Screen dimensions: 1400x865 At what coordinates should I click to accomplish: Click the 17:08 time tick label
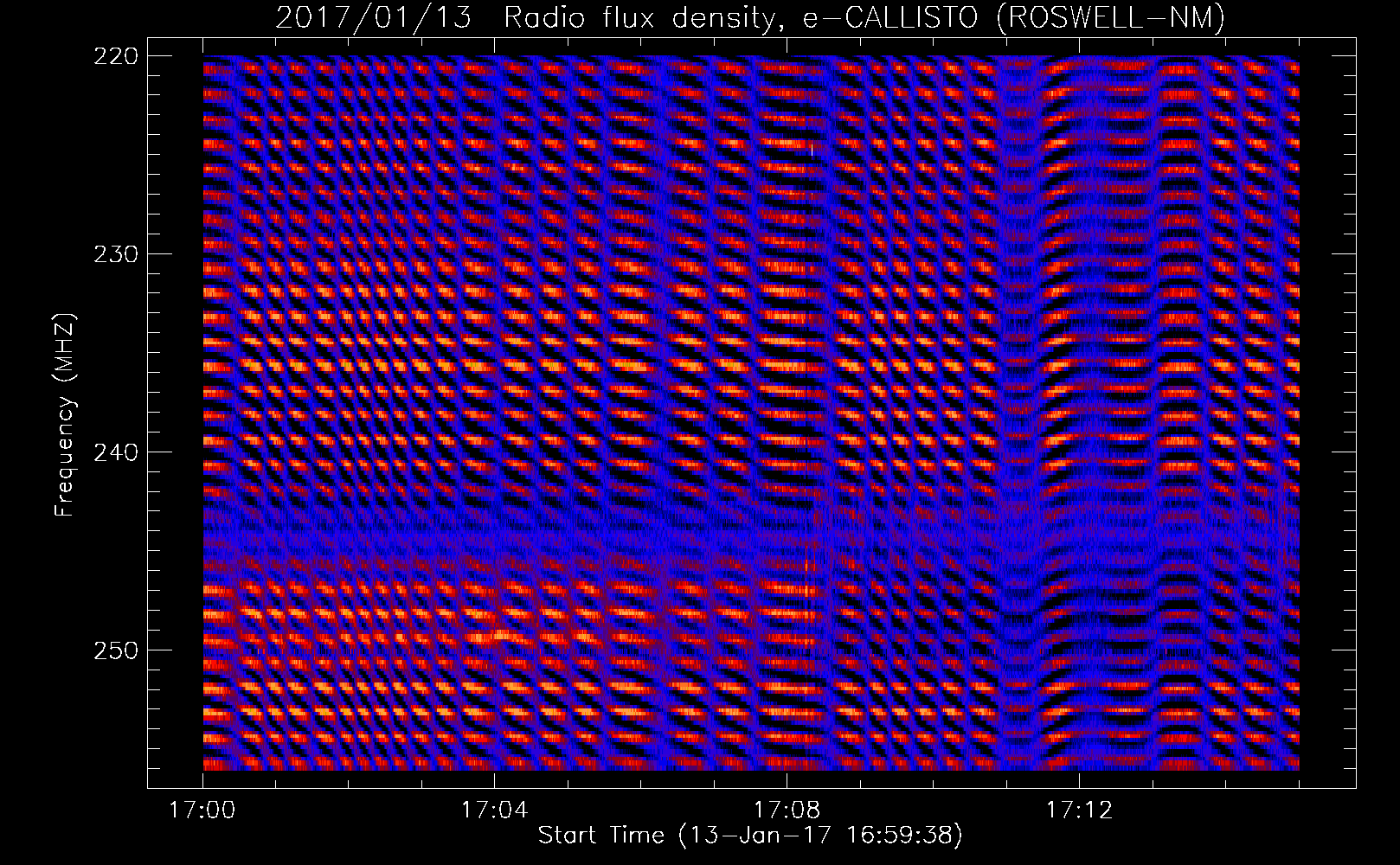point(787,811)
